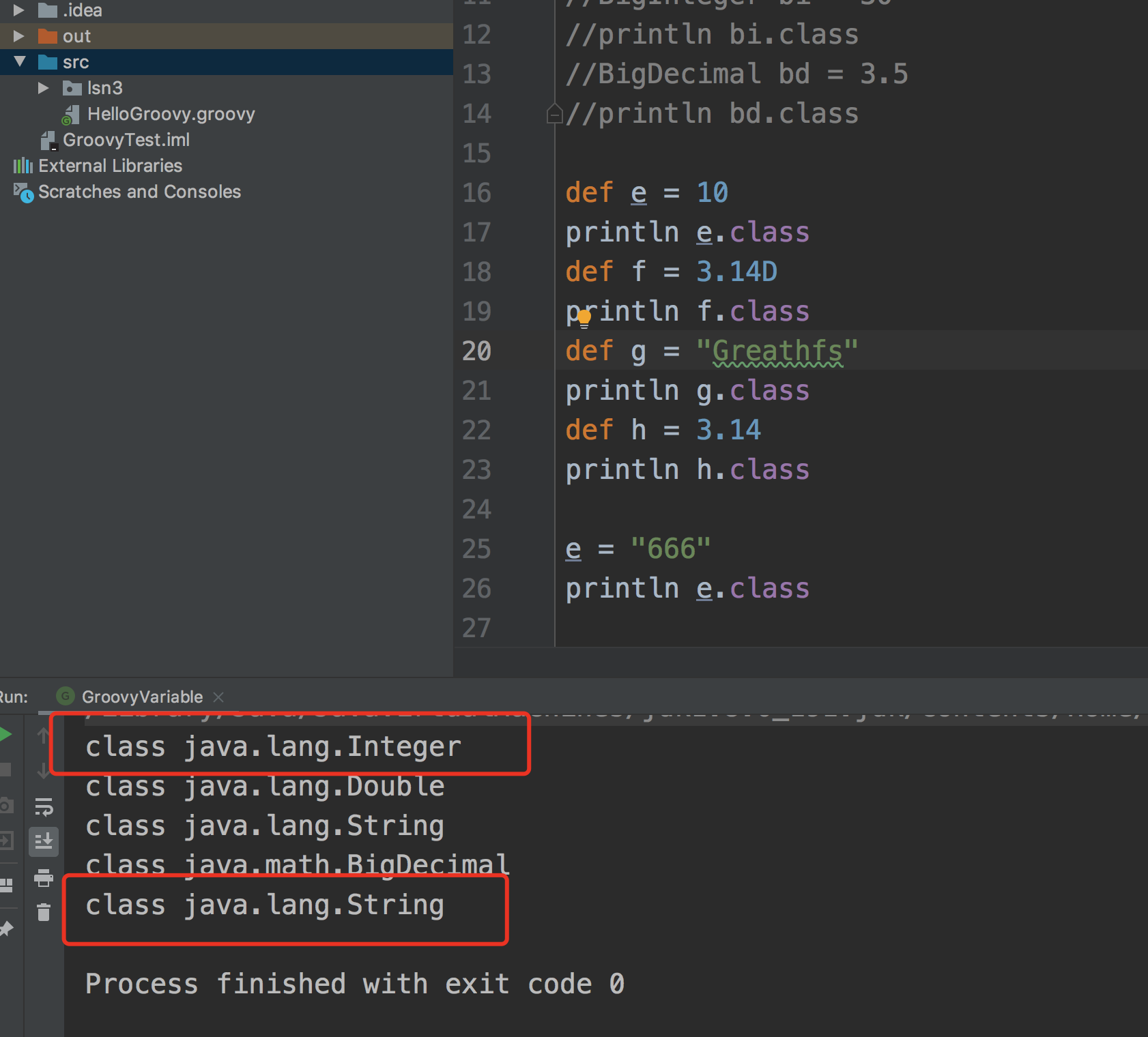Click the gray Stop process square

pyautogui.click(x=5, y=770)
